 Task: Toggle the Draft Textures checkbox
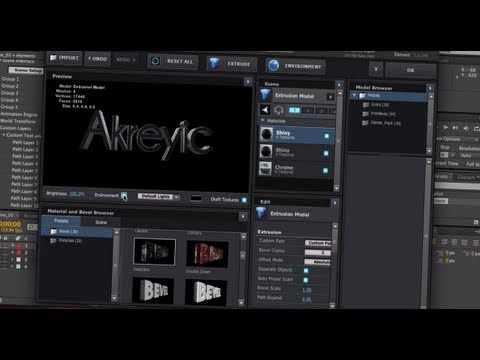coord(244,200)
